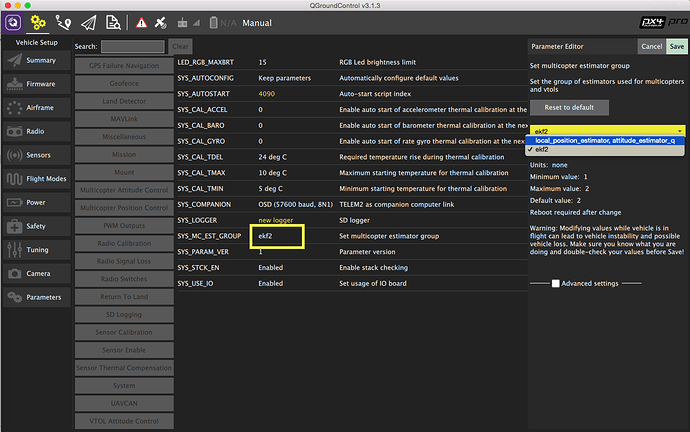
Task: Open the Flight Modes setup page
Action: coord(37,179)
